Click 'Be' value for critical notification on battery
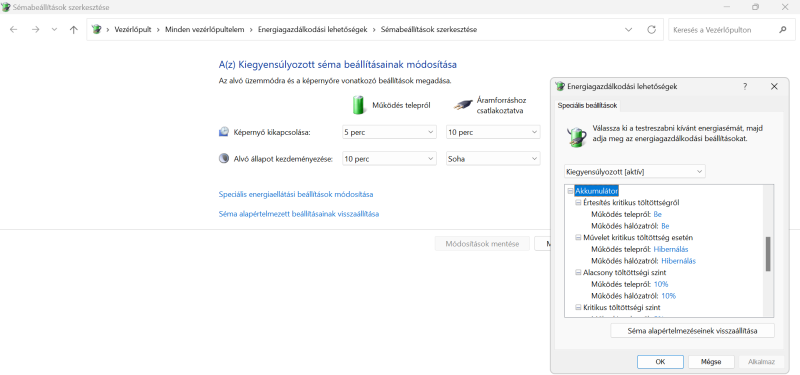 coord(657,214)
